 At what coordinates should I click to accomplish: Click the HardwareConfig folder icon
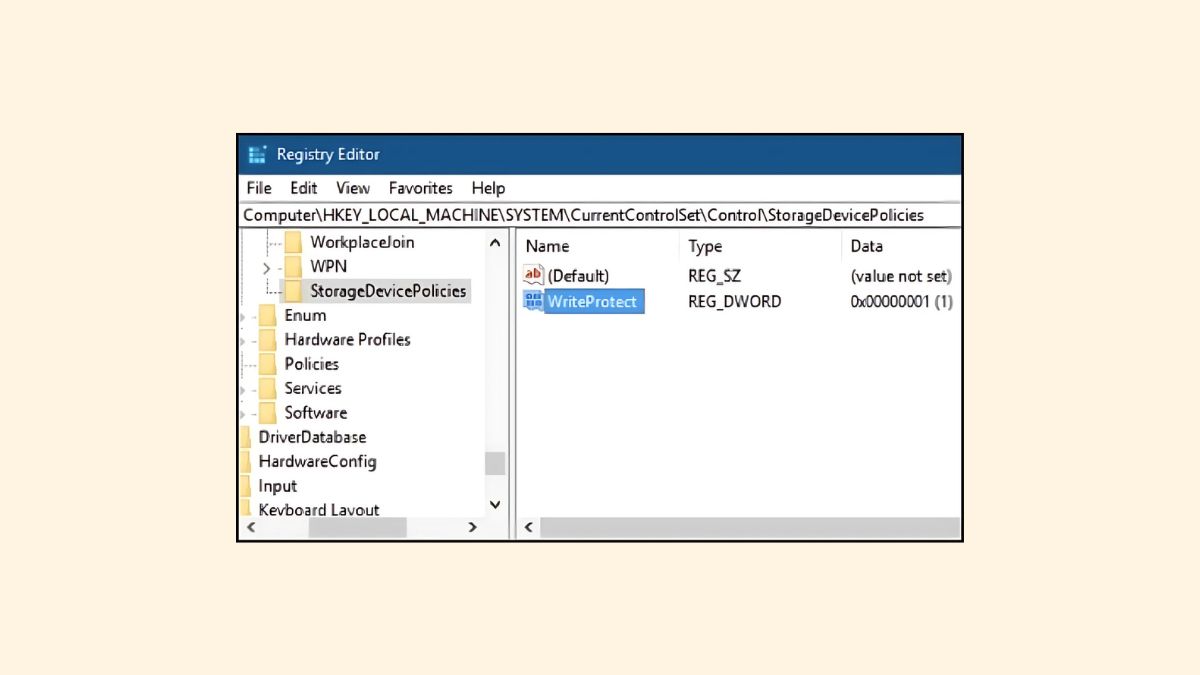click(246, 461)
